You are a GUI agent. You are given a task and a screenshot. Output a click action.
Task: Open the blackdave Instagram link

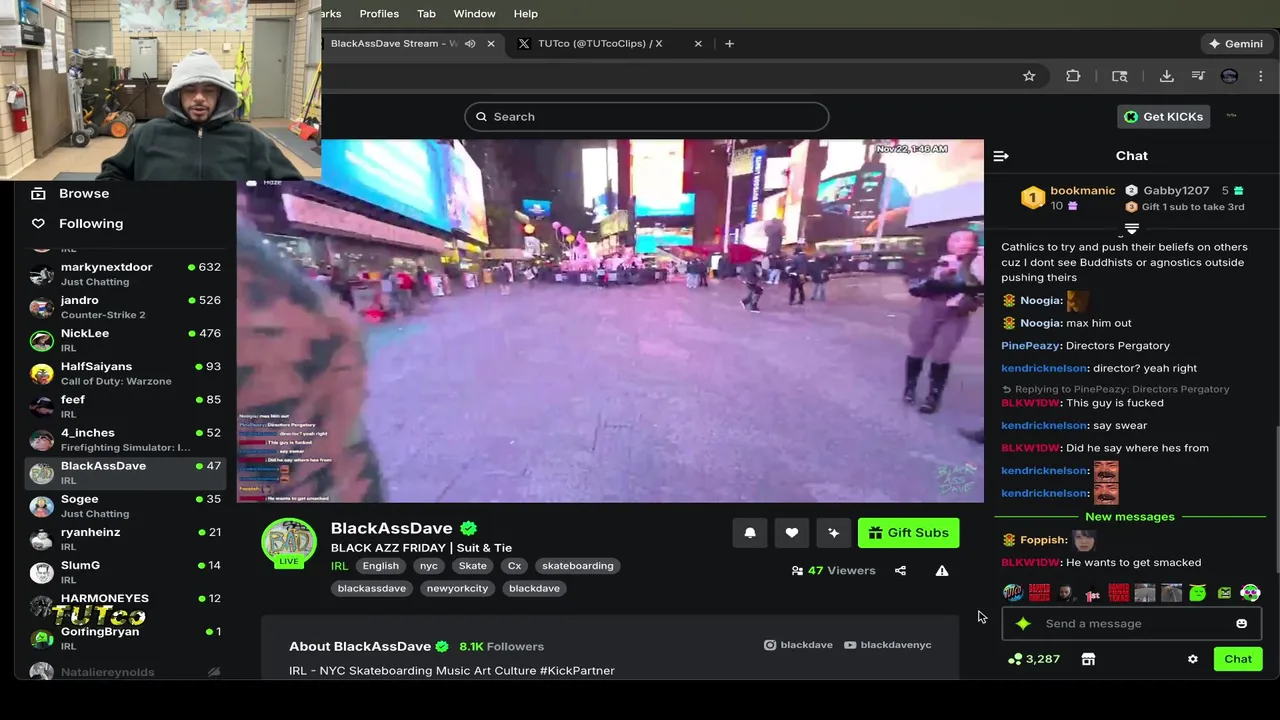[x=798, y=645]
